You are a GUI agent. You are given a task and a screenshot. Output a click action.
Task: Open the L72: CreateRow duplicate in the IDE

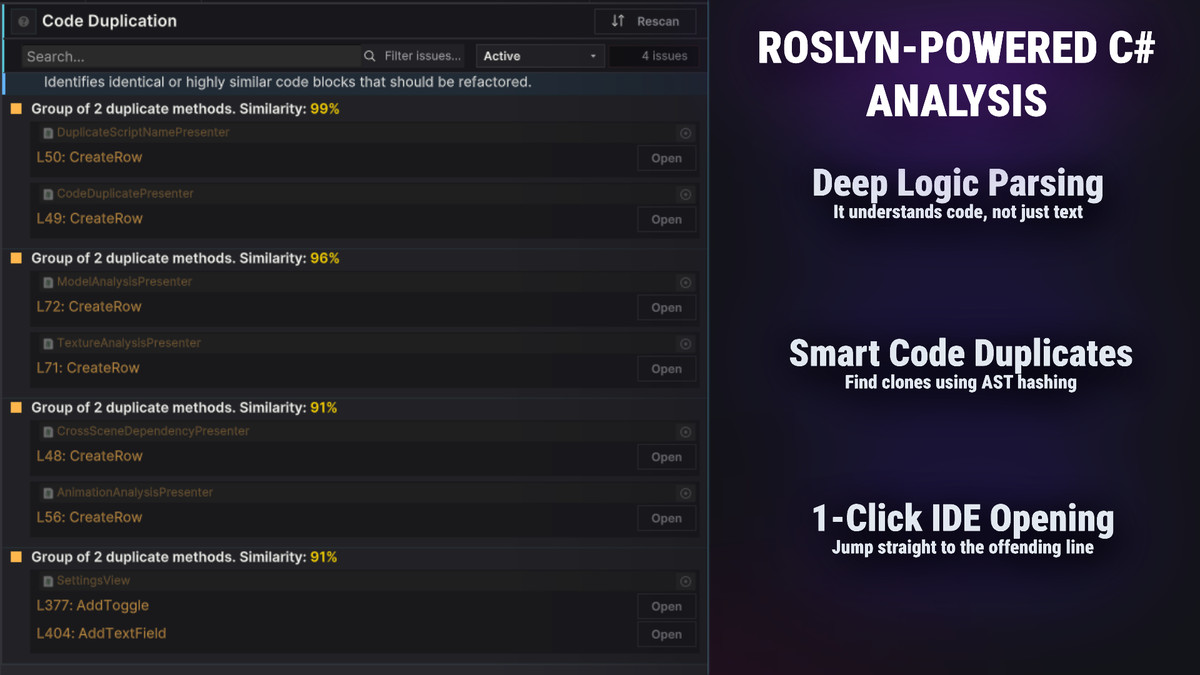[667, 307]
